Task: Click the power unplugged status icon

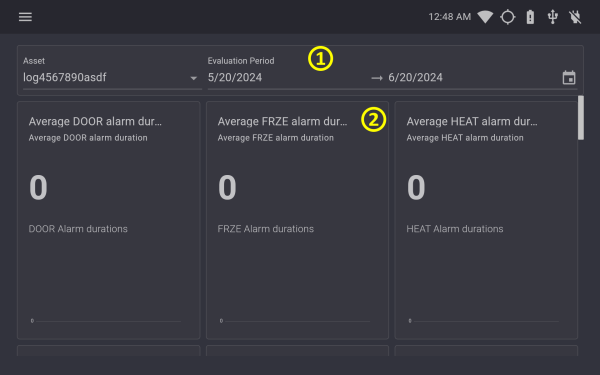Action: pos(575,17)
